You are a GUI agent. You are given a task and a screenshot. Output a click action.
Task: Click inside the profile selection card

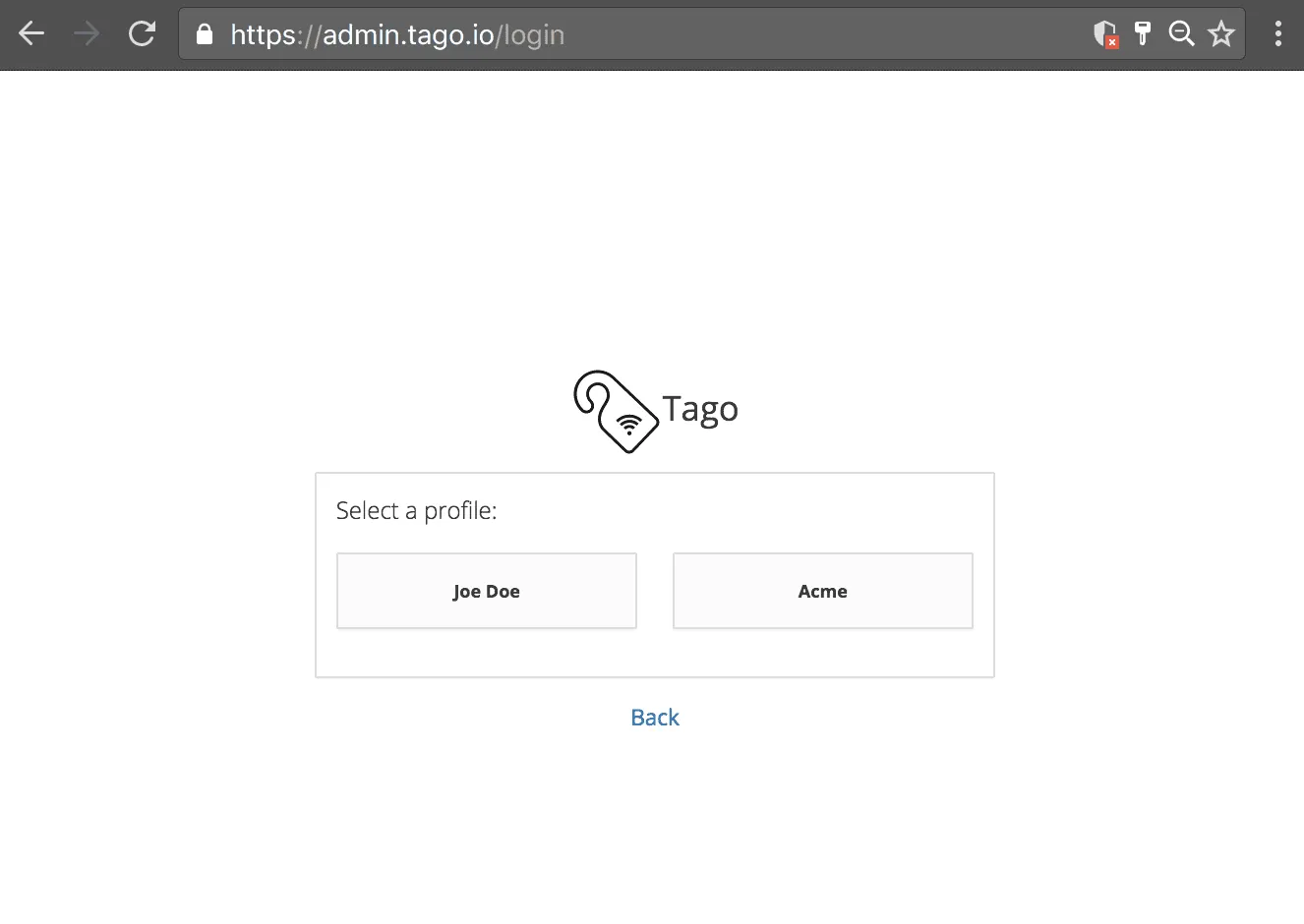coord(655,654)
